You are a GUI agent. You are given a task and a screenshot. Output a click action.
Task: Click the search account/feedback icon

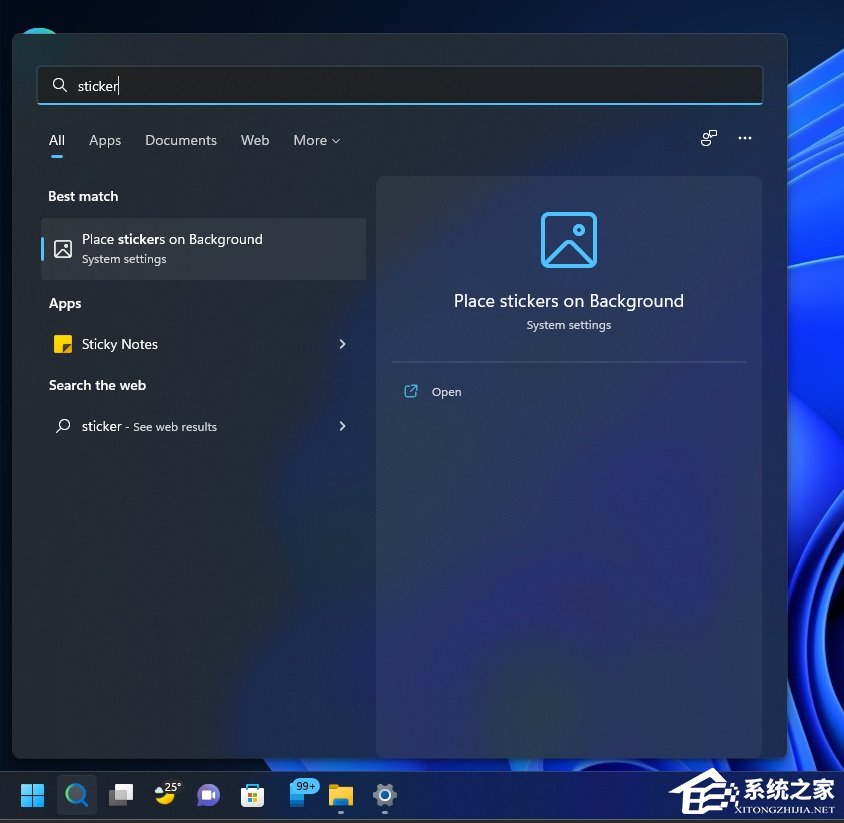click(709, 138)
